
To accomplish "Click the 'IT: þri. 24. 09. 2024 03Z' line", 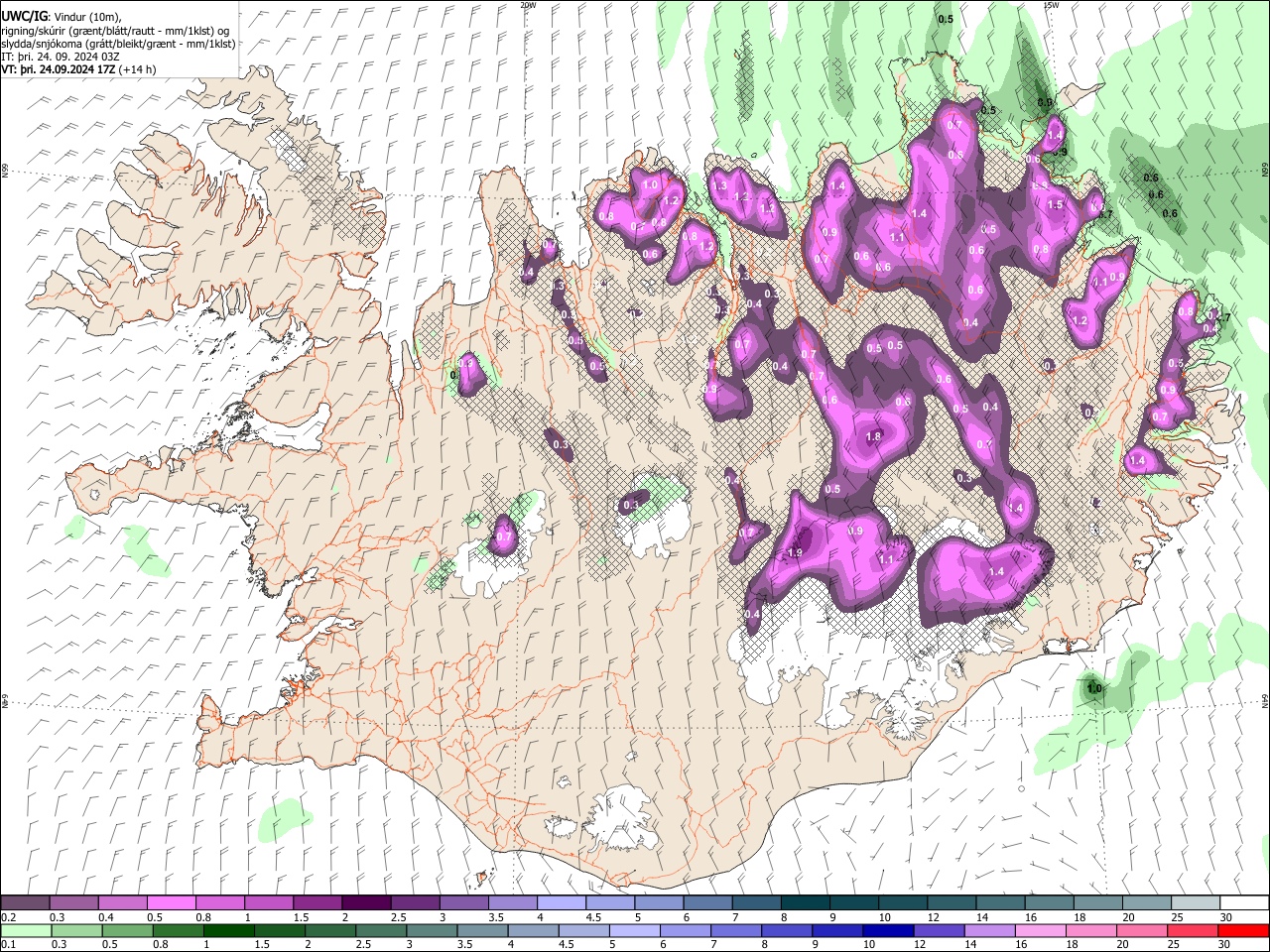I will [x=61, y=57].
